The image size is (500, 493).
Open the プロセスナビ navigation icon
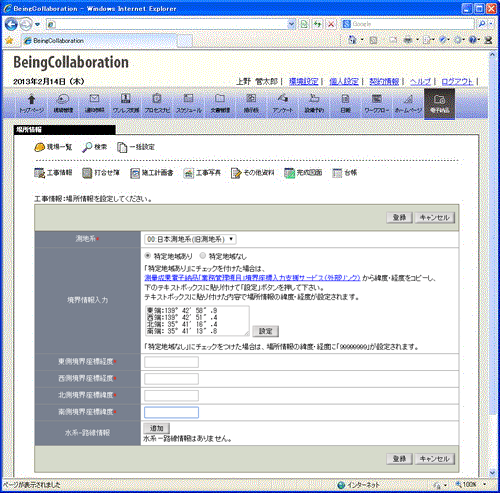(x=157, y=104)
